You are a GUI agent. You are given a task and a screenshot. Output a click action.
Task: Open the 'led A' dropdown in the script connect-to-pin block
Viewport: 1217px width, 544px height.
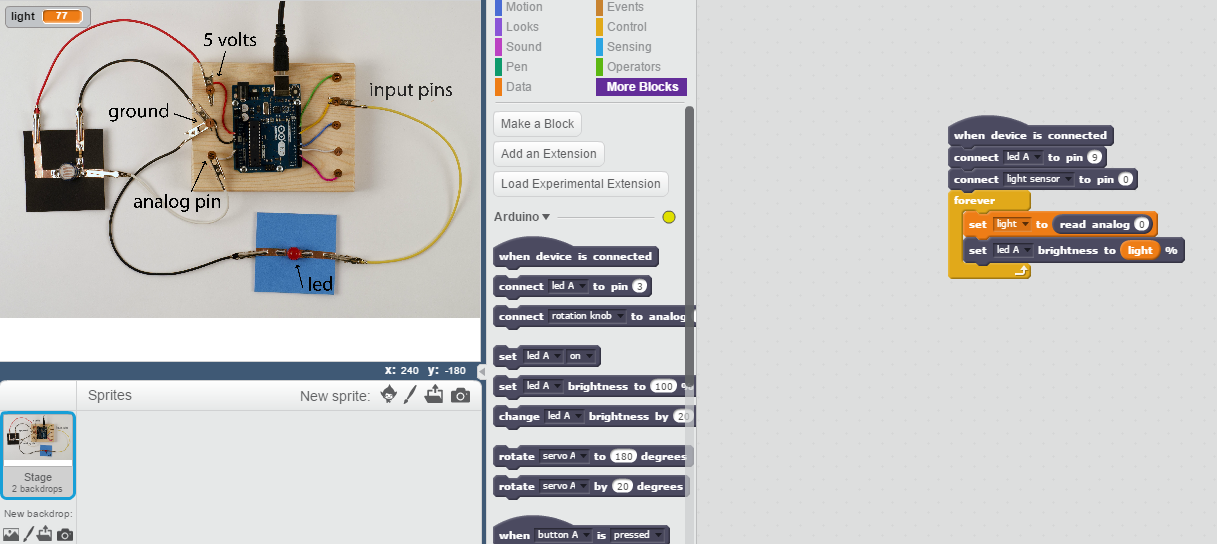[x=1024, y=157]
